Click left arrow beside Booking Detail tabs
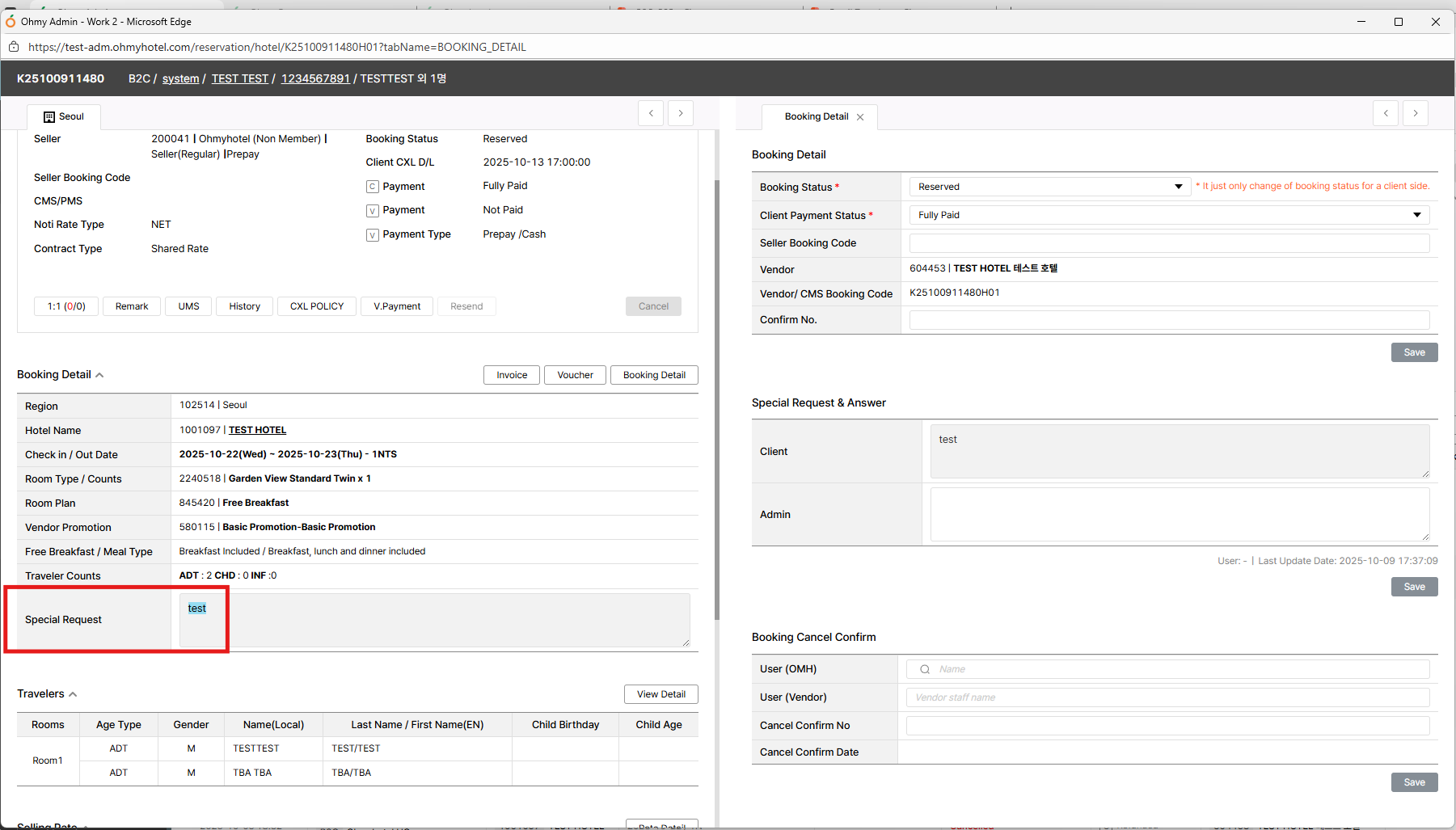Image resolution: width=1456 pixels, height=830 pixels. click(x=1386, y=113)
